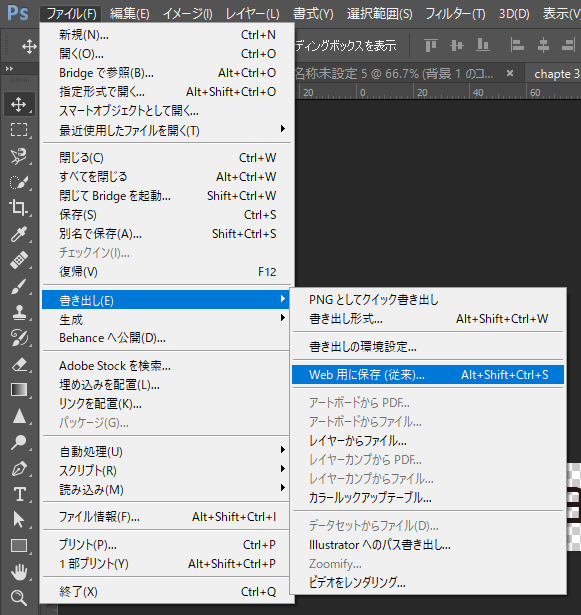Choose プリント(P)... menu item
Viewport: 581px width, 615px height.
(166, 545)
